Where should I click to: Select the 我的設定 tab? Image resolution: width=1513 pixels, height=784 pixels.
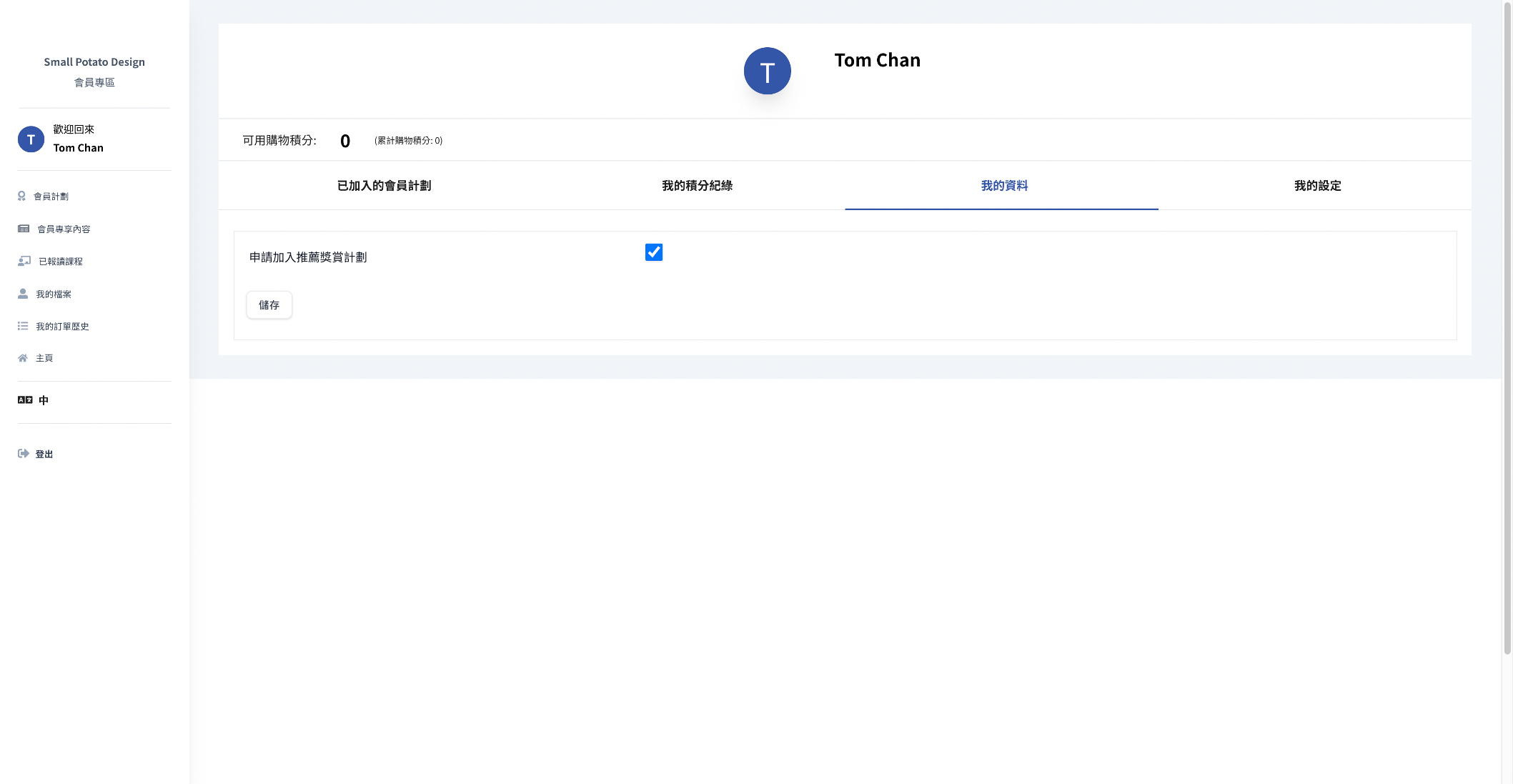(1317, 186)
